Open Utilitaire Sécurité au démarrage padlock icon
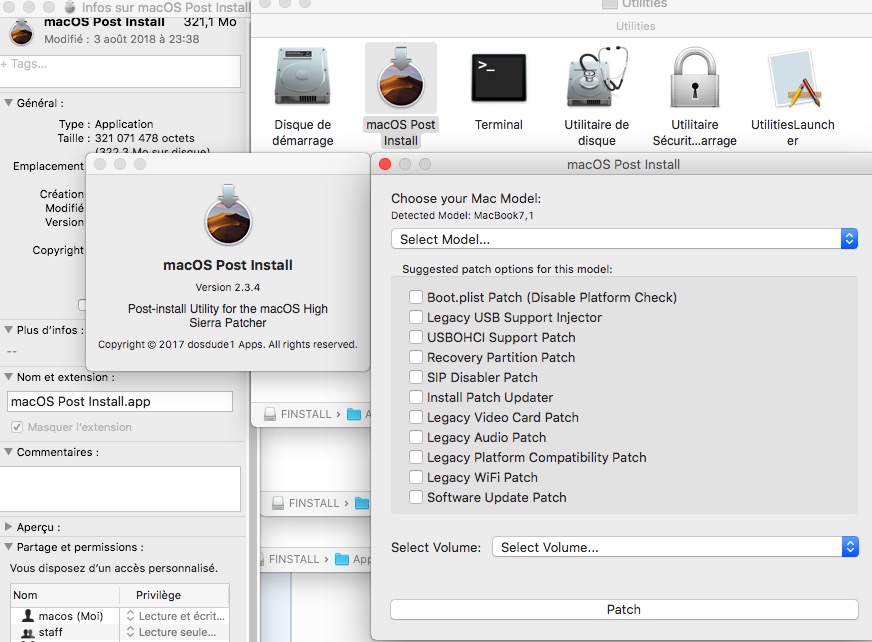The height and width of the screenshot is (642, 872). [x=695, y=77]
